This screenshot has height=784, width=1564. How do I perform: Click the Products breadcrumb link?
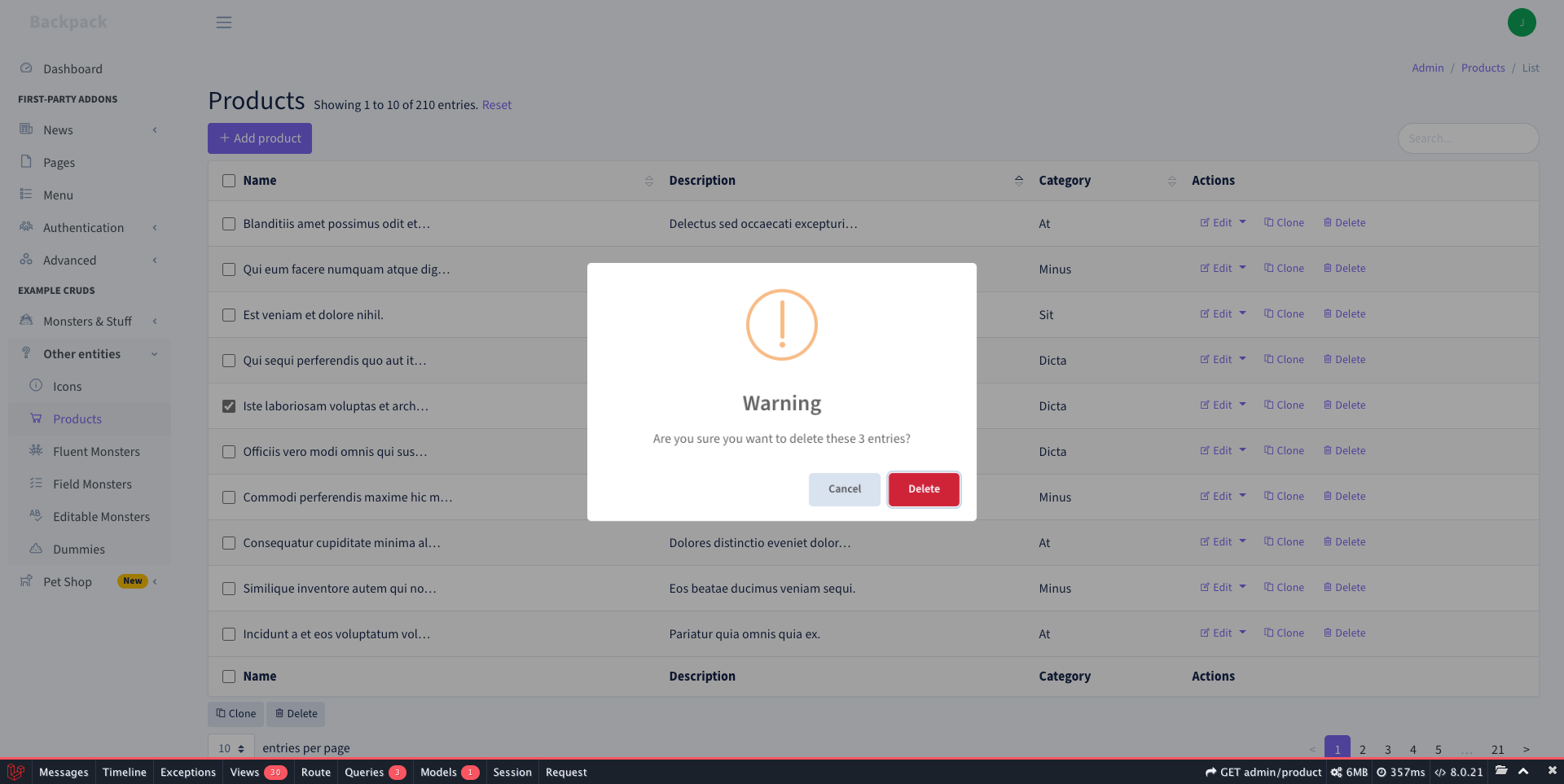[x=1483, y=68]
